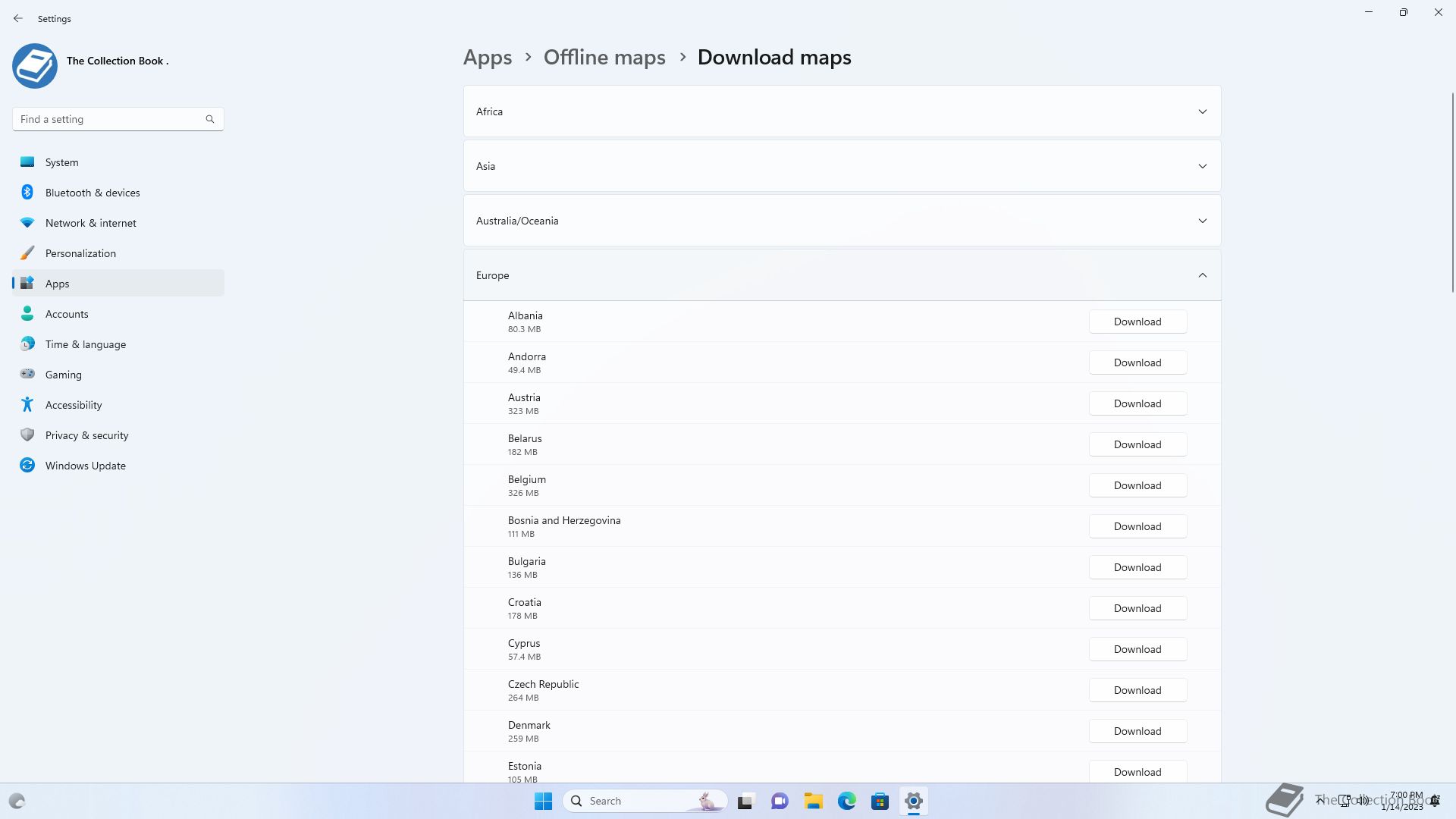Collapse the Europe region list
This screenshot has width=1456, height=819.
(x=1202, y=275)
